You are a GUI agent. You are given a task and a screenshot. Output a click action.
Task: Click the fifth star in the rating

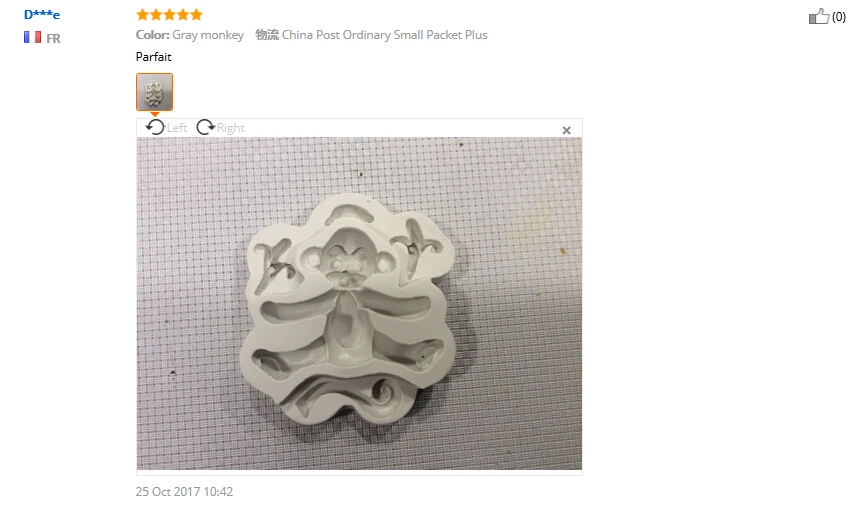(x=196, y=15)
